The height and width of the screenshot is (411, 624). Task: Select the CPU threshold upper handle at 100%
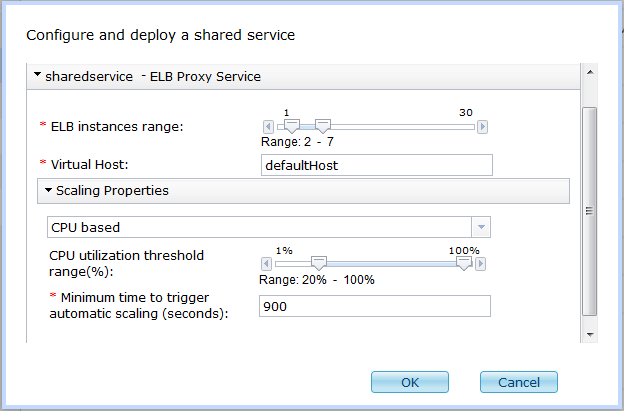(x=464, y=263)
